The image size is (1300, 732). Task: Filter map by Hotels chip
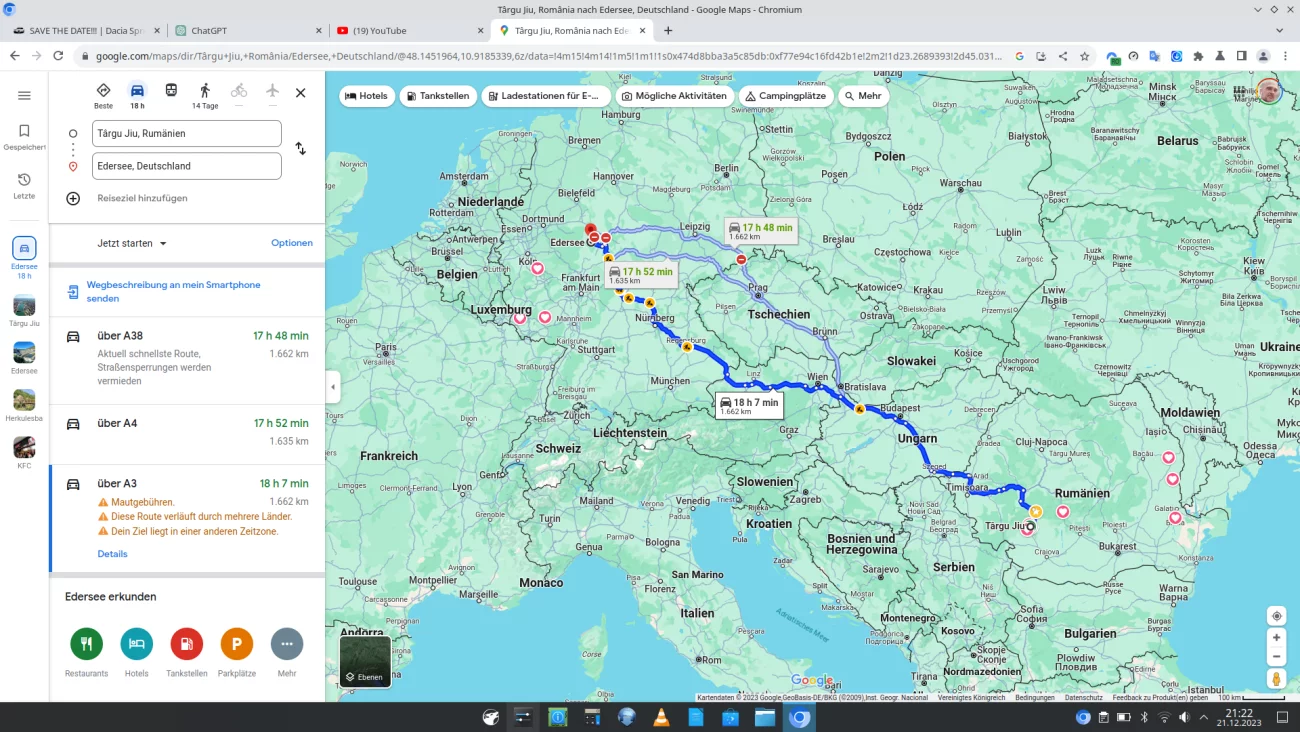click(366, 96)
